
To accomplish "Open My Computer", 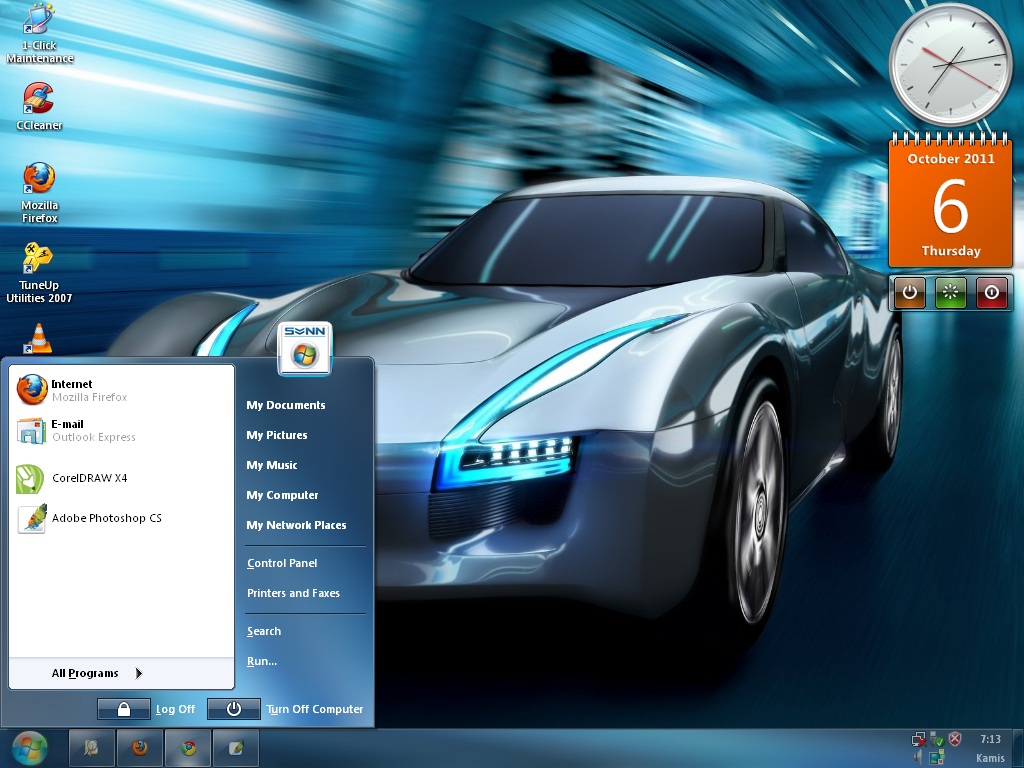I will [x=282, y=495].
